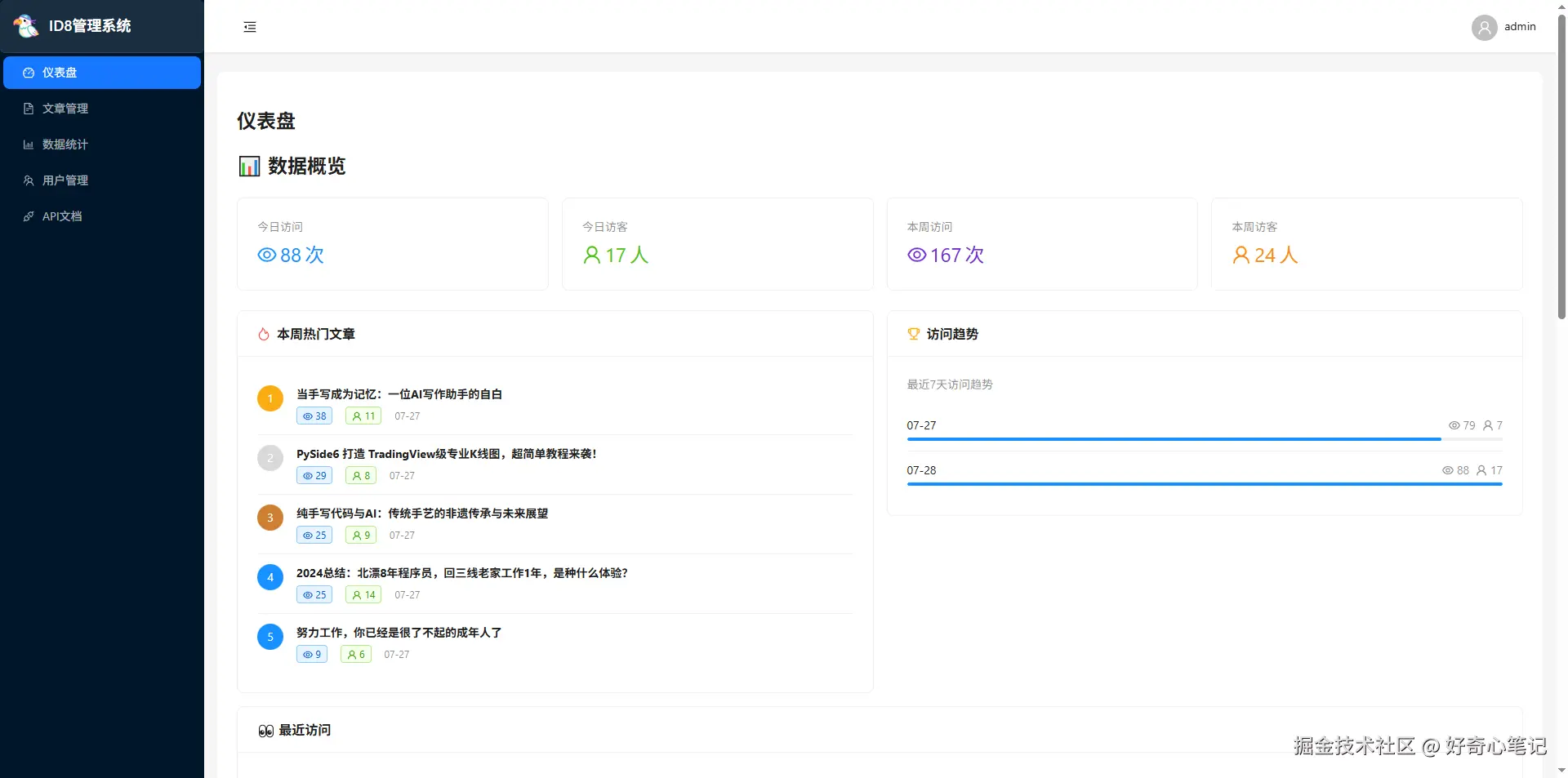Click the flame icon next to 本周热门文章
This screenshot has height=778, width=1568.
coord(264,334)
